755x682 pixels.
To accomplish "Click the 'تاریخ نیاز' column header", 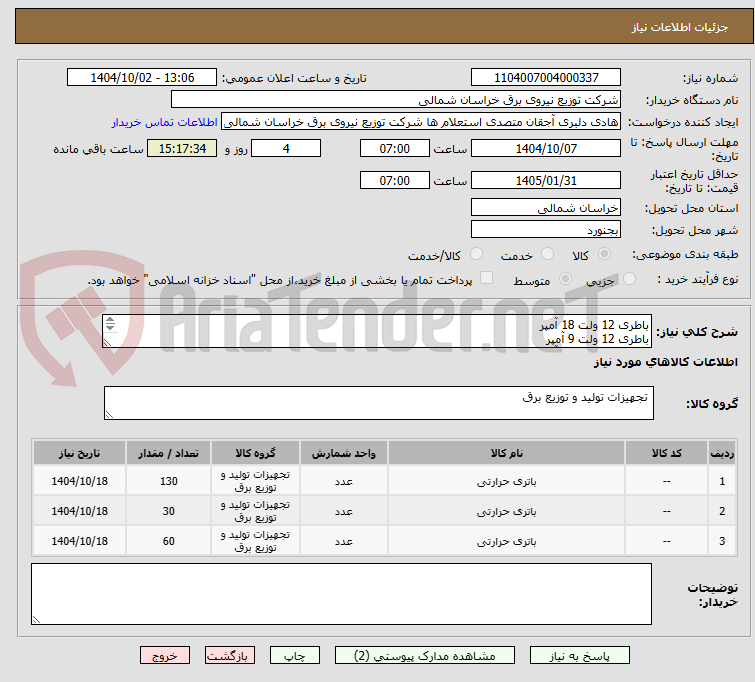I will point(79,453).
